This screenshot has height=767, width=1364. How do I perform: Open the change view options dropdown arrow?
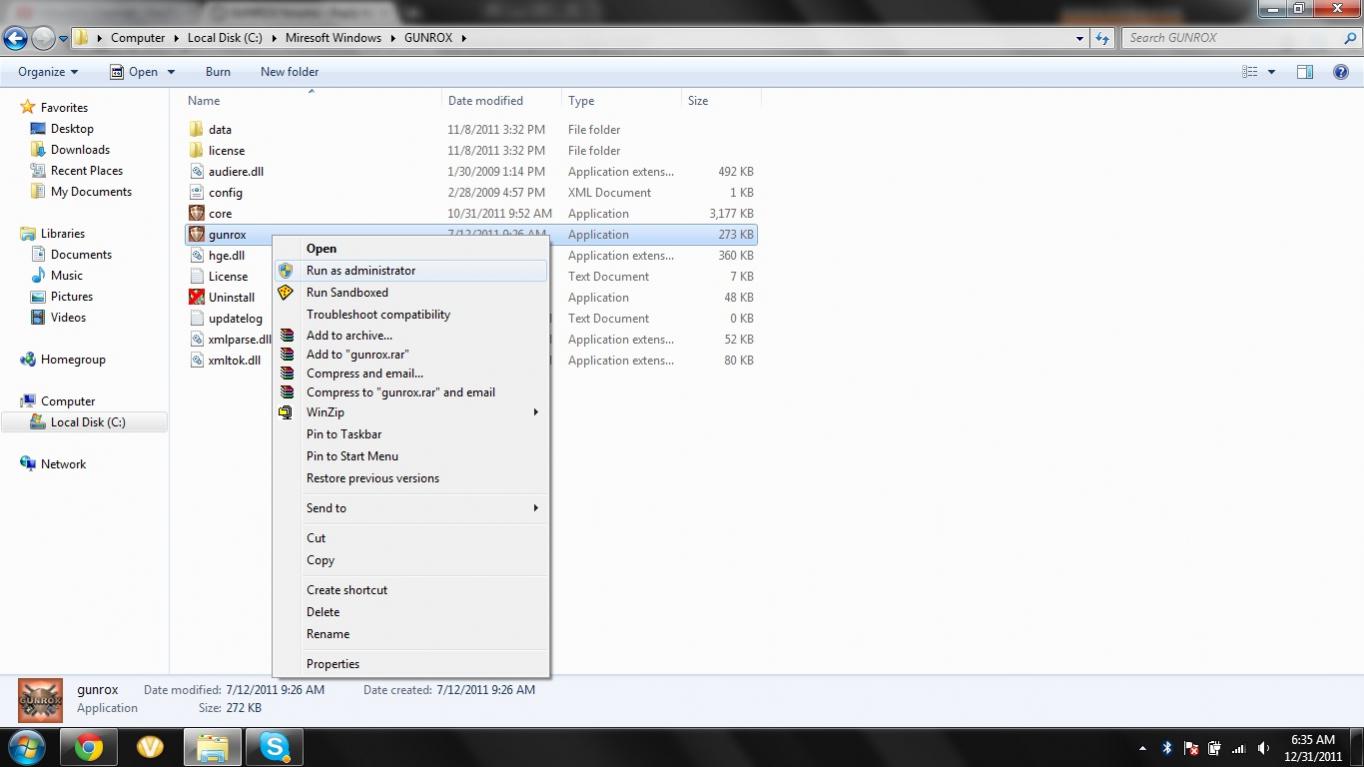point(1272,72)
